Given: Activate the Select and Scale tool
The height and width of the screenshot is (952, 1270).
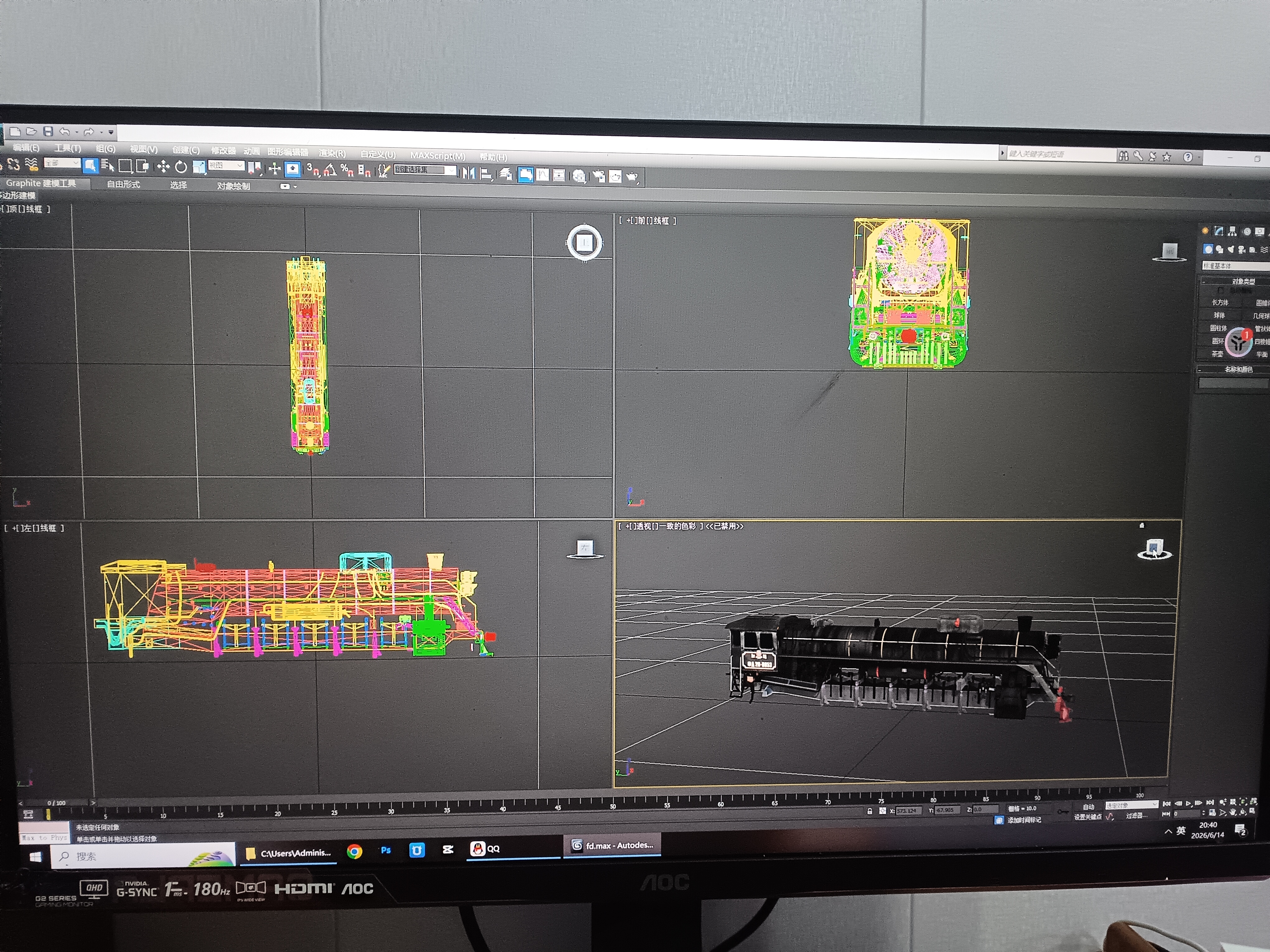Looking at the screenshot, I should [199, 167].
